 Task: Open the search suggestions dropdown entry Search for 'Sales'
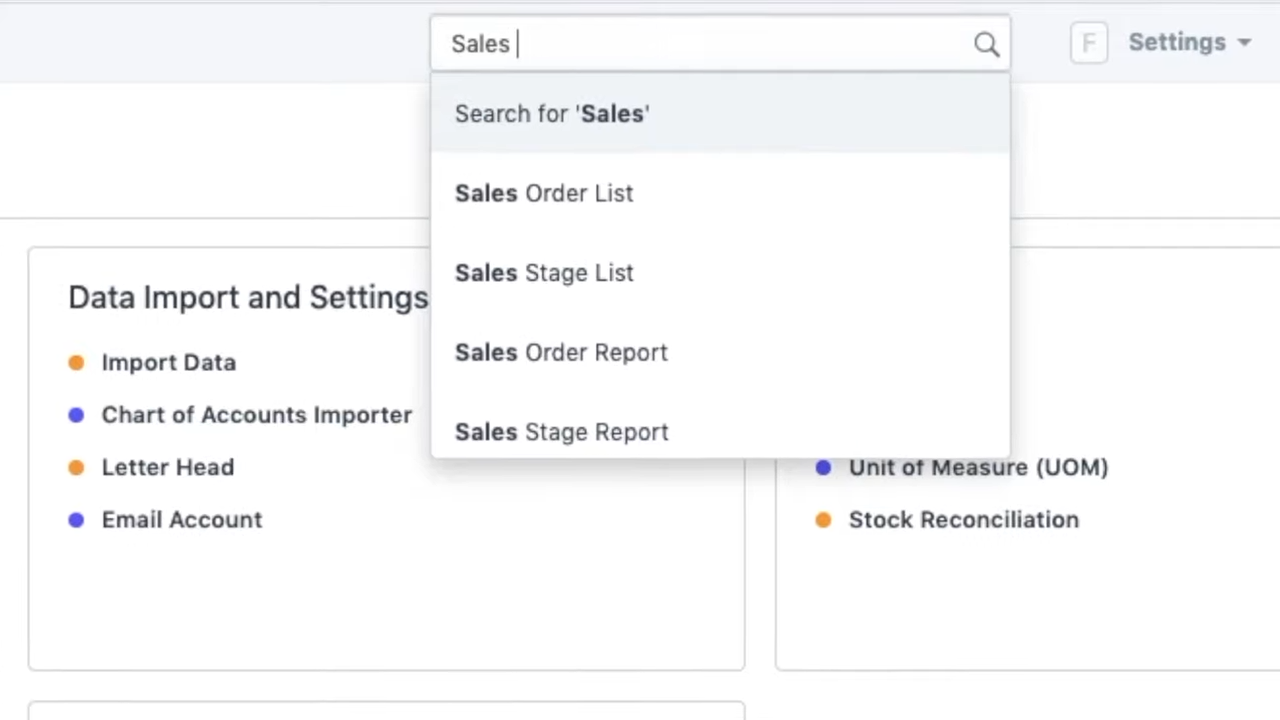click(552, 113)
